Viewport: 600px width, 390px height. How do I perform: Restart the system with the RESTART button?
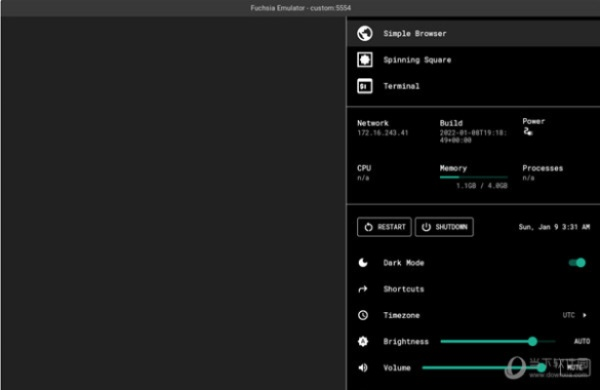[x=384, y=227]
